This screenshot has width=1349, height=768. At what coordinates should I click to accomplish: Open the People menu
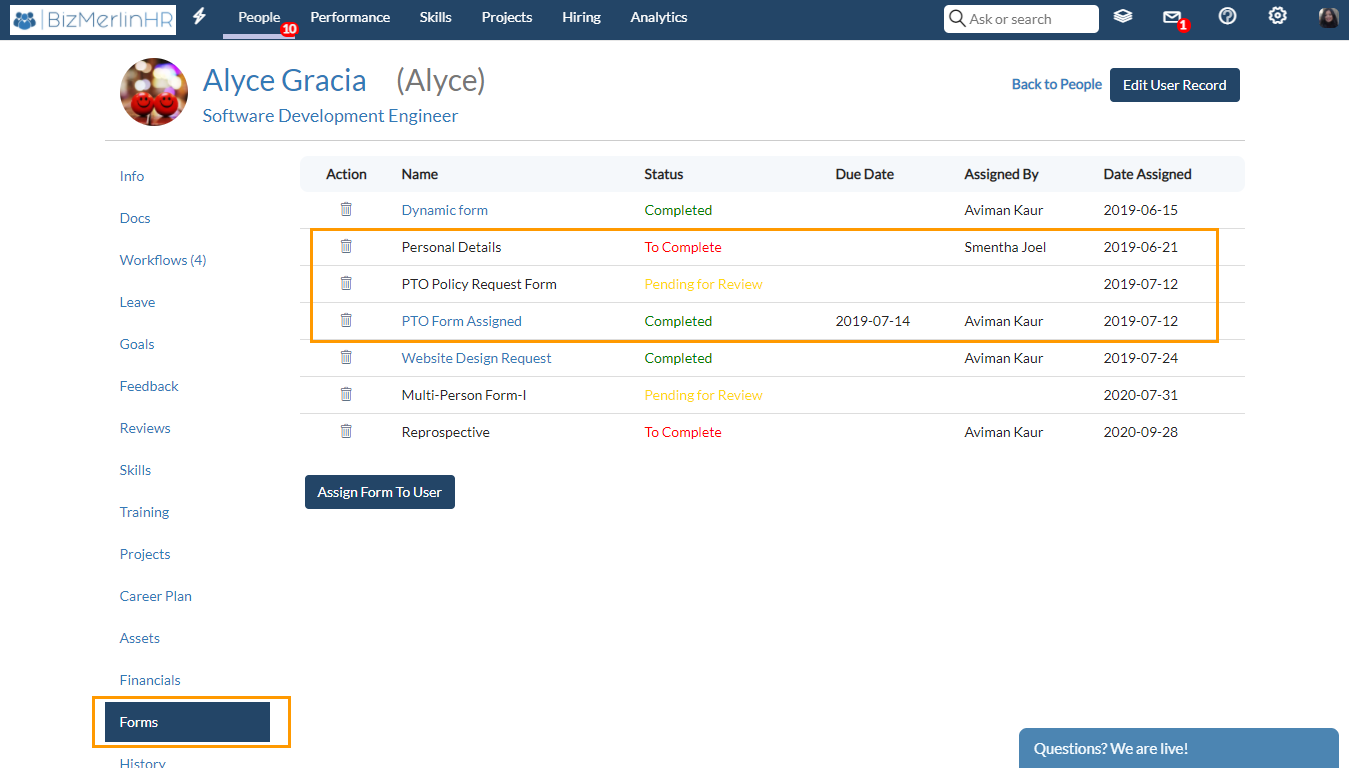(259, 17)
